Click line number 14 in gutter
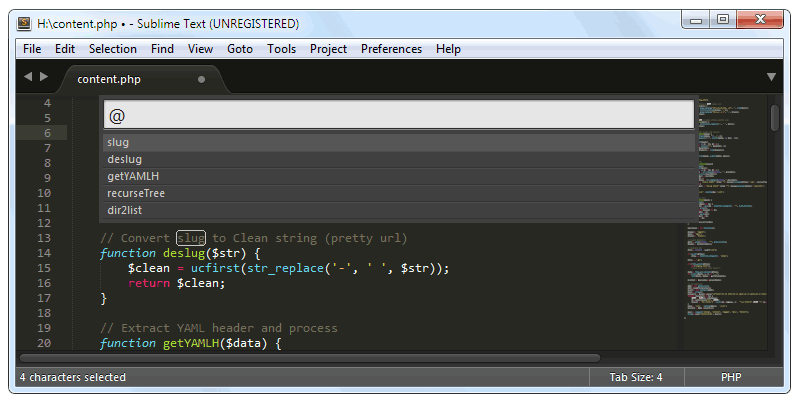The width and height of the screenshot is (800, 400). 44,253
